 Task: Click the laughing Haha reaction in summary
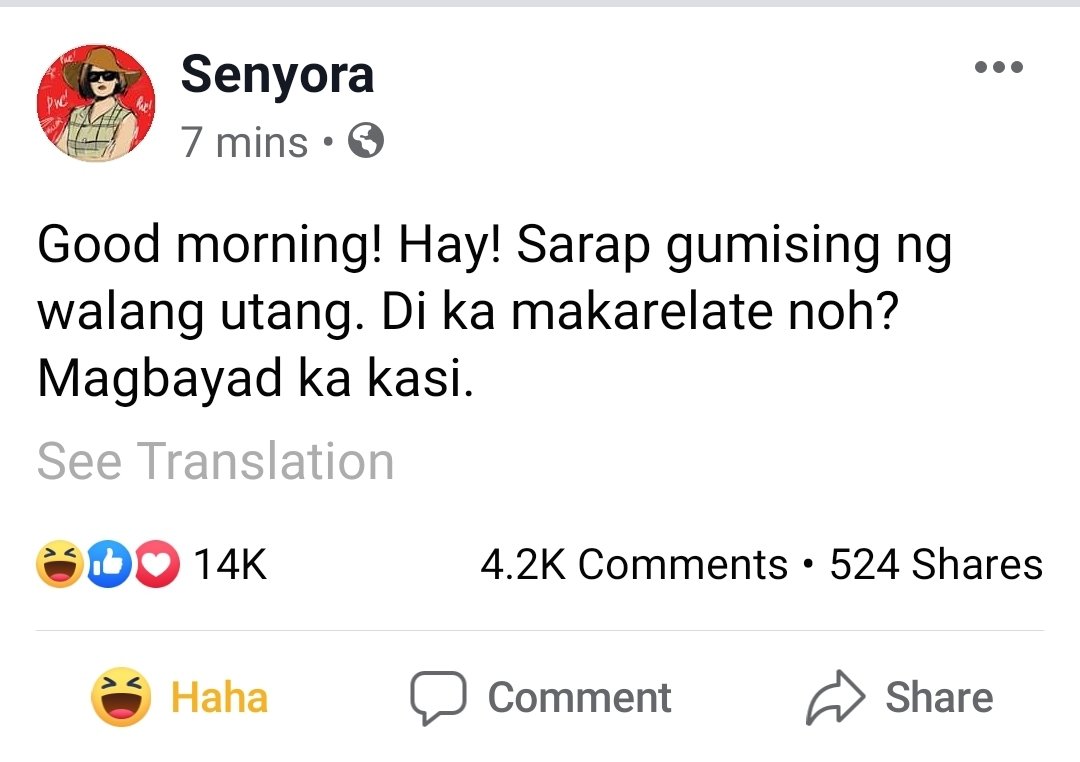60,564
